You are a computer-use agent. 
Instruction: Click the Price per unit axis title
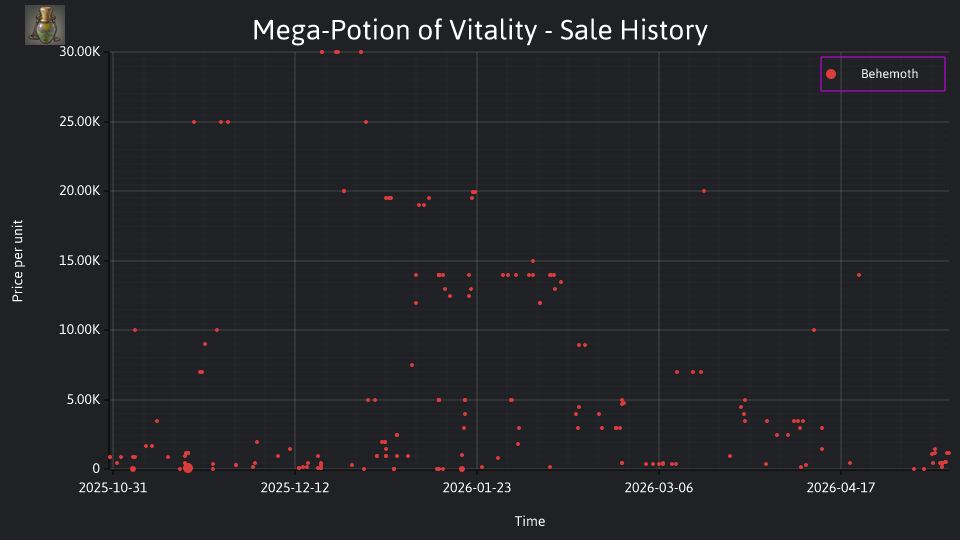pyautogui.click(x=18, y=261)
